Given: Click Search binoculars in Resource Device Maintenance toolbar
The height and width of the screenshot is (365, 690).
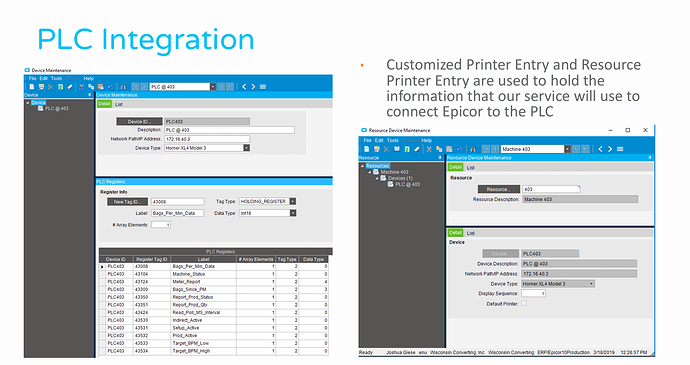Looking at the screenshot, I should pos(473,149).
